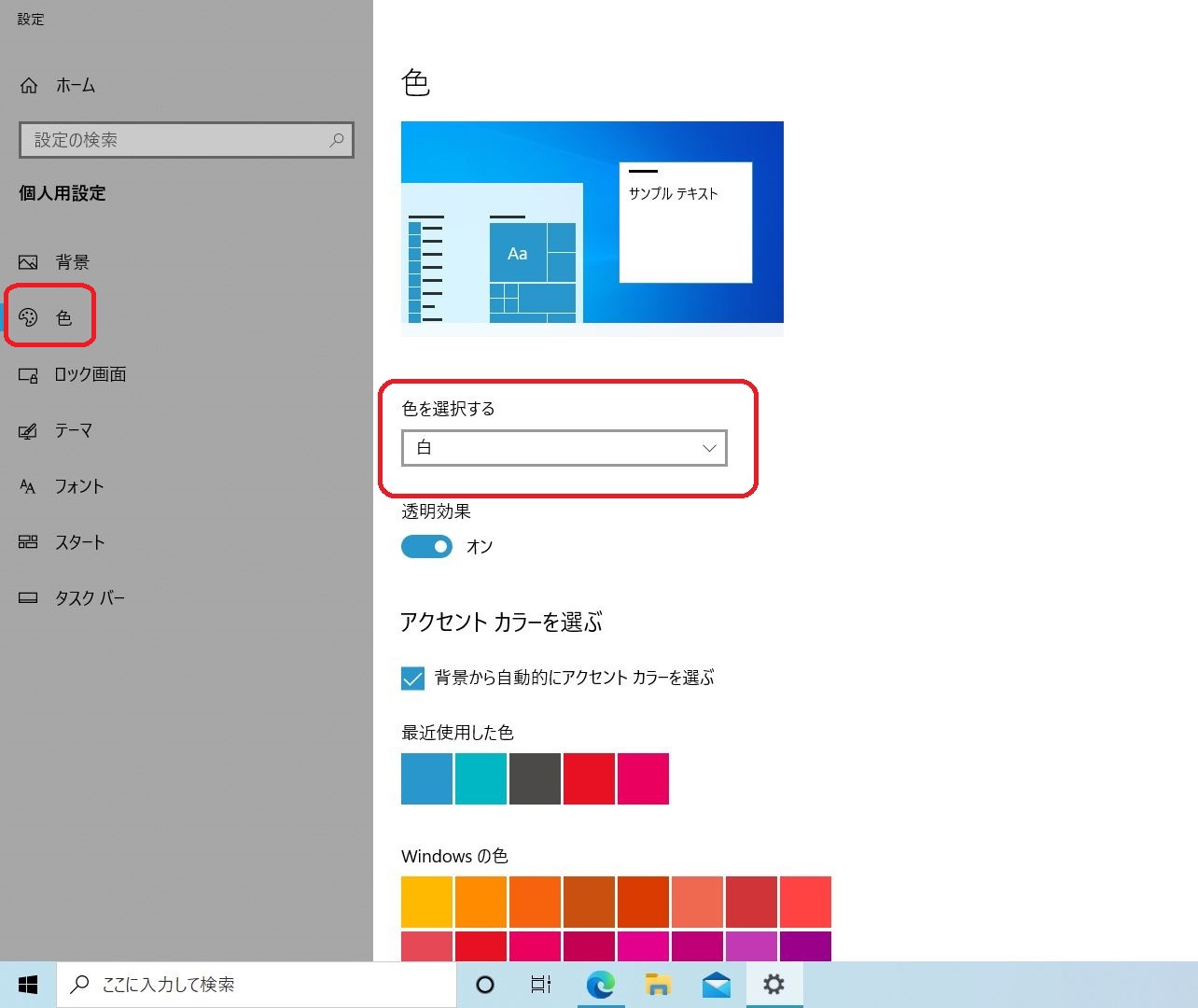This screenshot has height=1008, width=1198.
Task: Expand the 色を選択する dropdown showing 白
Action: pos(564,448)
